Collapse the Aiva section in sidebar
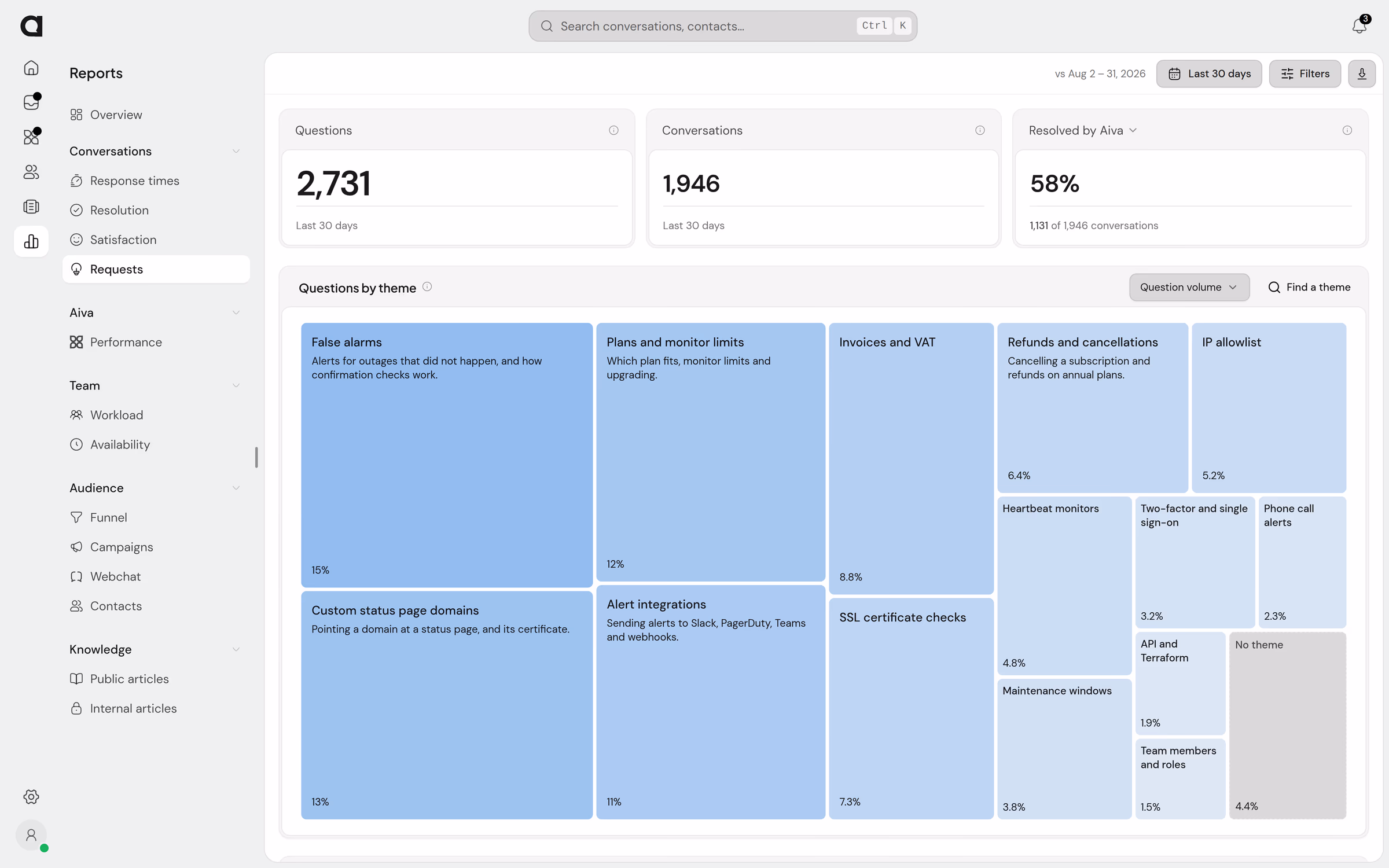The image size is (1389, 868). point(236,312)
